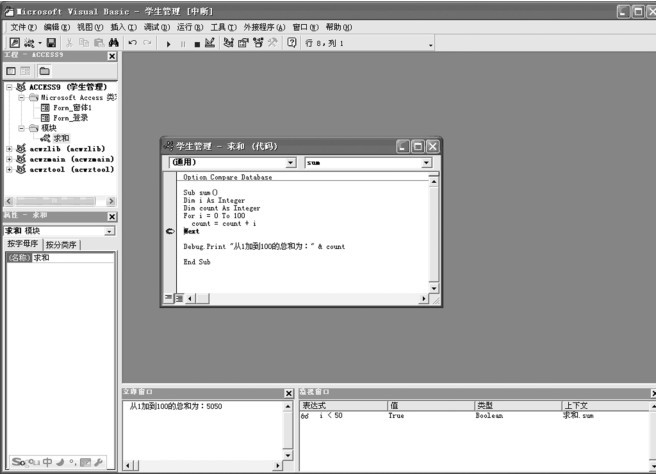The height and width of the screenshot is (474, 657).
Task: Click the Find binoculars icon
Action: click(114, 43)
